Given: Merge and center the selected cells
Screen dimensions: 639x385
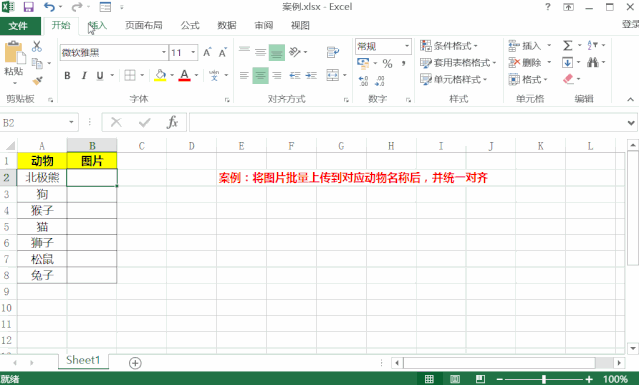Looking at the screenshot, I should [x=333, y=75].
